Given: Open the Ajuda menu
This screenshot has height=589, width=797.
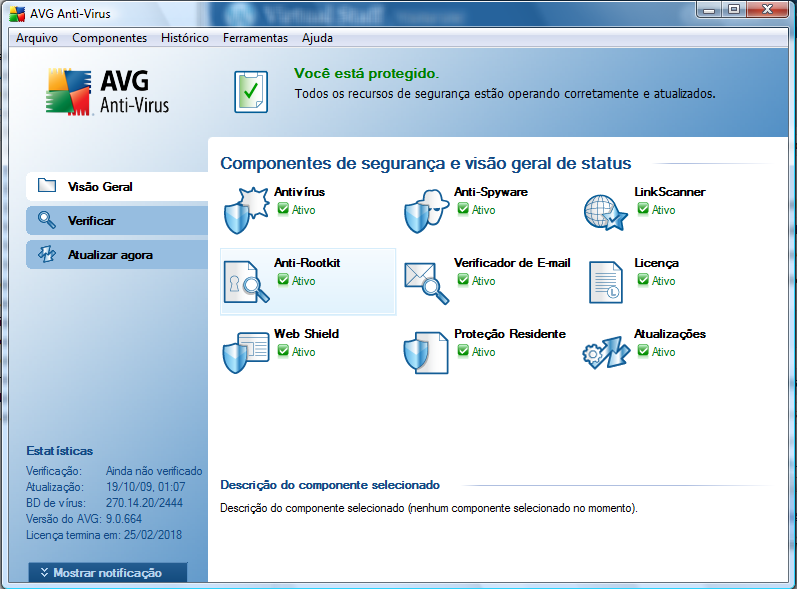Looking at the screenshot, I should (317, 38).
